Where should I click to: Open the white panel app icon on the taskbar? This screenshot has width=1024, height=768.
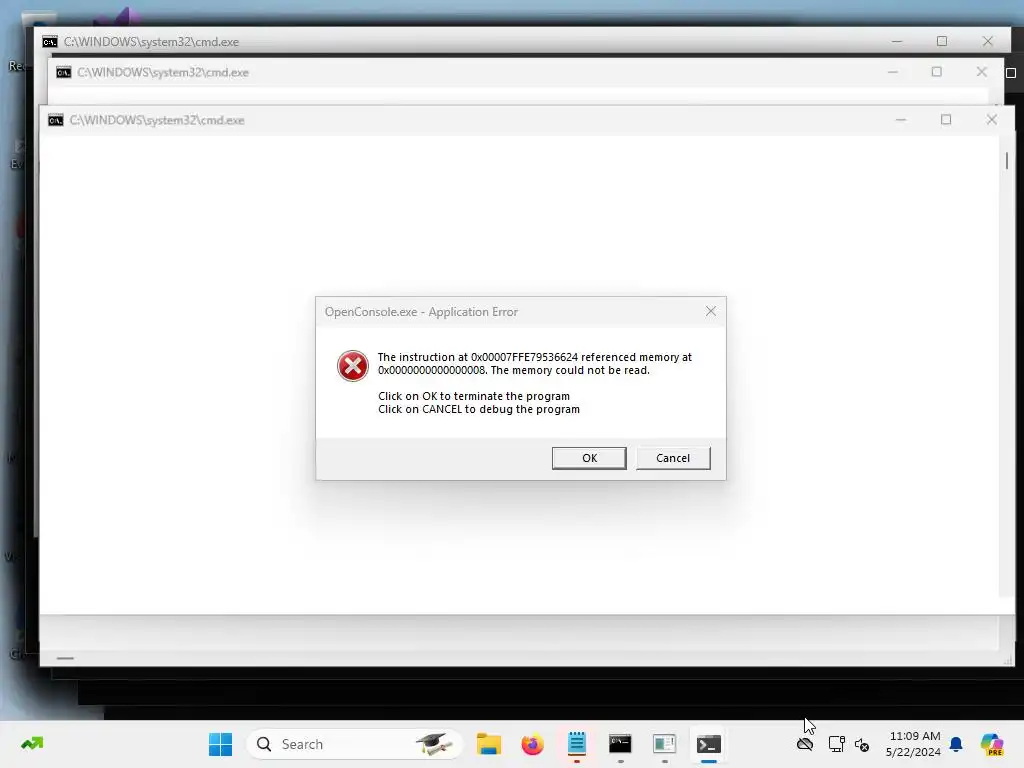[664, 744]
